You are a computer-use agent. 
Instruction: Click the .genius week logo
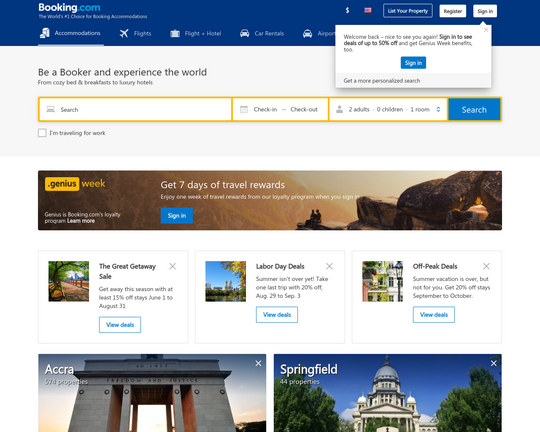tap(75, 184)
